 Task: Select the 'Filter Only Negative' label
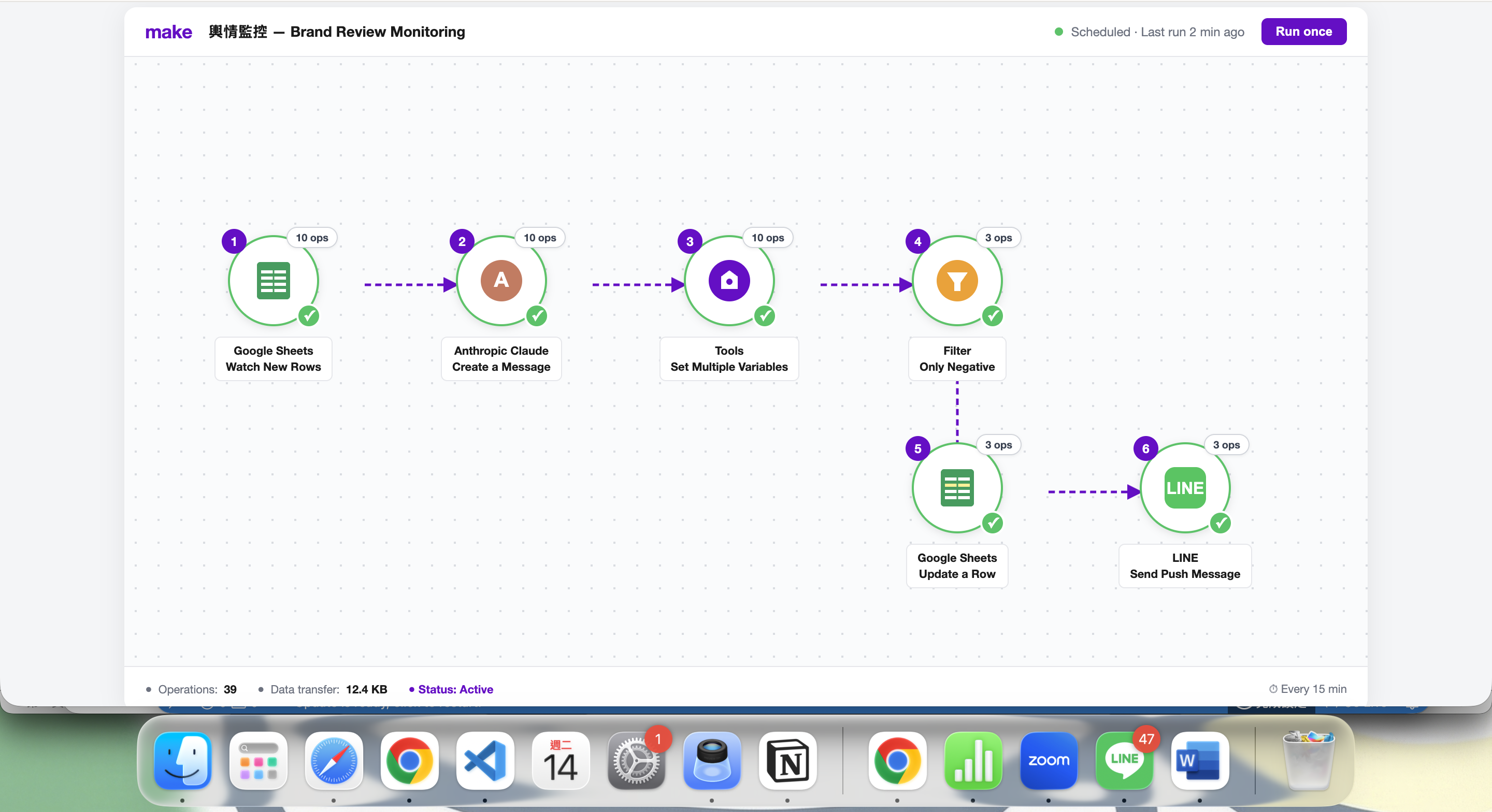pyautogui.click(x=957, y=358)
